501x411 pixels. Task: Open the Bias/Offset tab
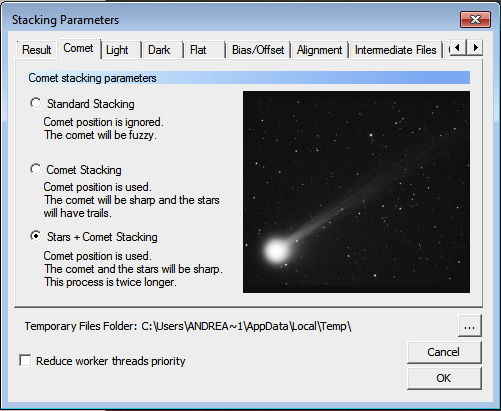258,50
